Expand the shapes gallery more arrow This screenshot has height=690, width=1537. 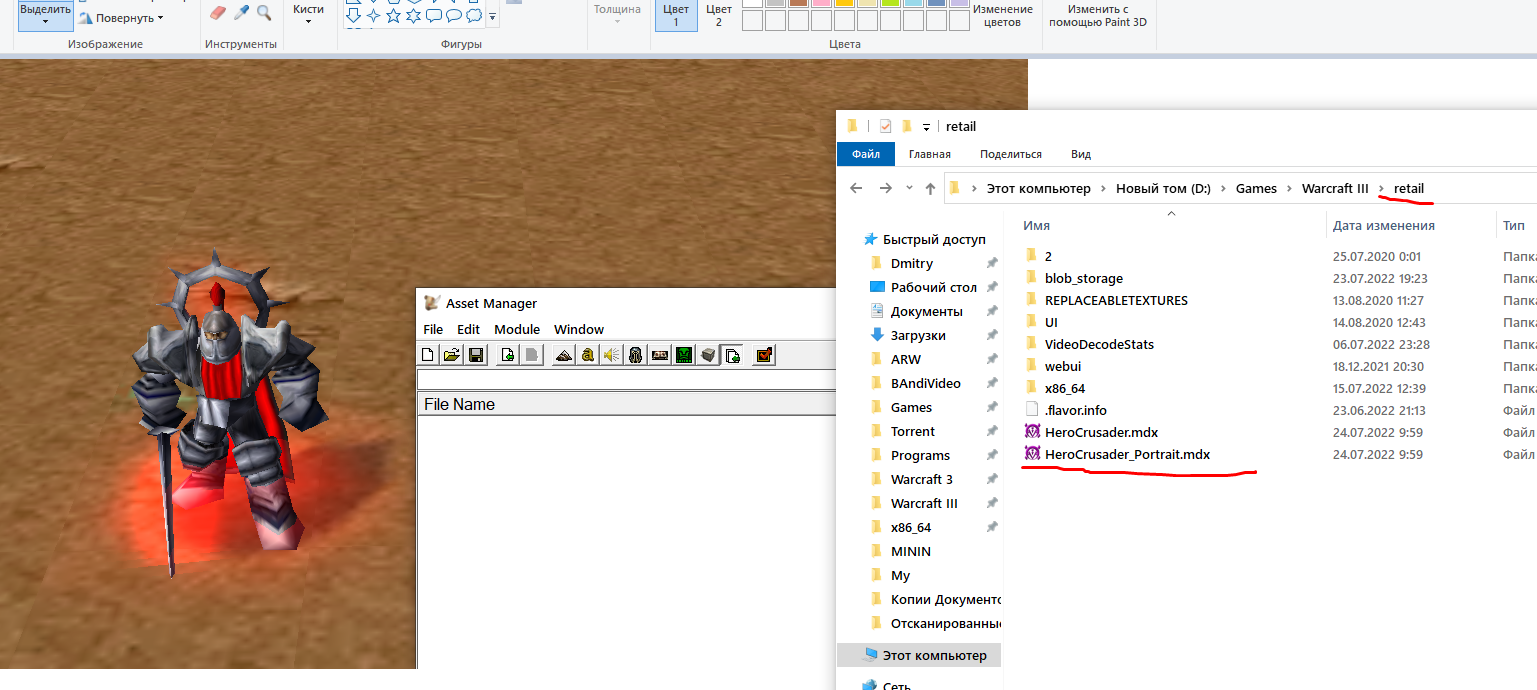click(x=492, y=16)
